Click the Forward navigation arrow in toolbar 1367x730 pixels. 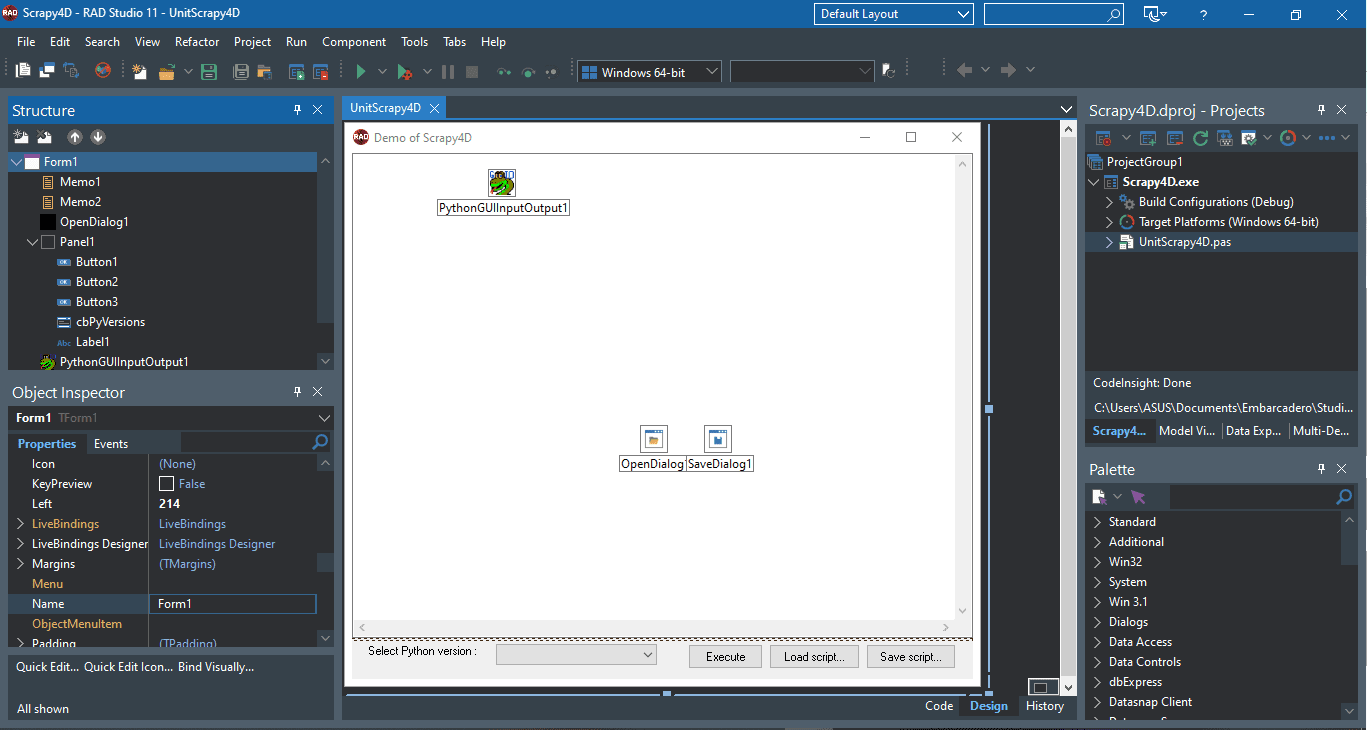pos(1008,70)
